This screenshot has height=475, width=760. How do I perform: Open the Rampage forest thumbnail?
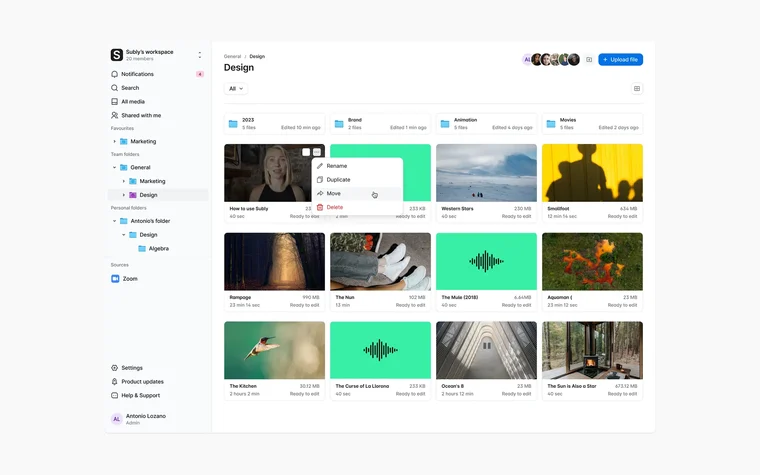274,261
